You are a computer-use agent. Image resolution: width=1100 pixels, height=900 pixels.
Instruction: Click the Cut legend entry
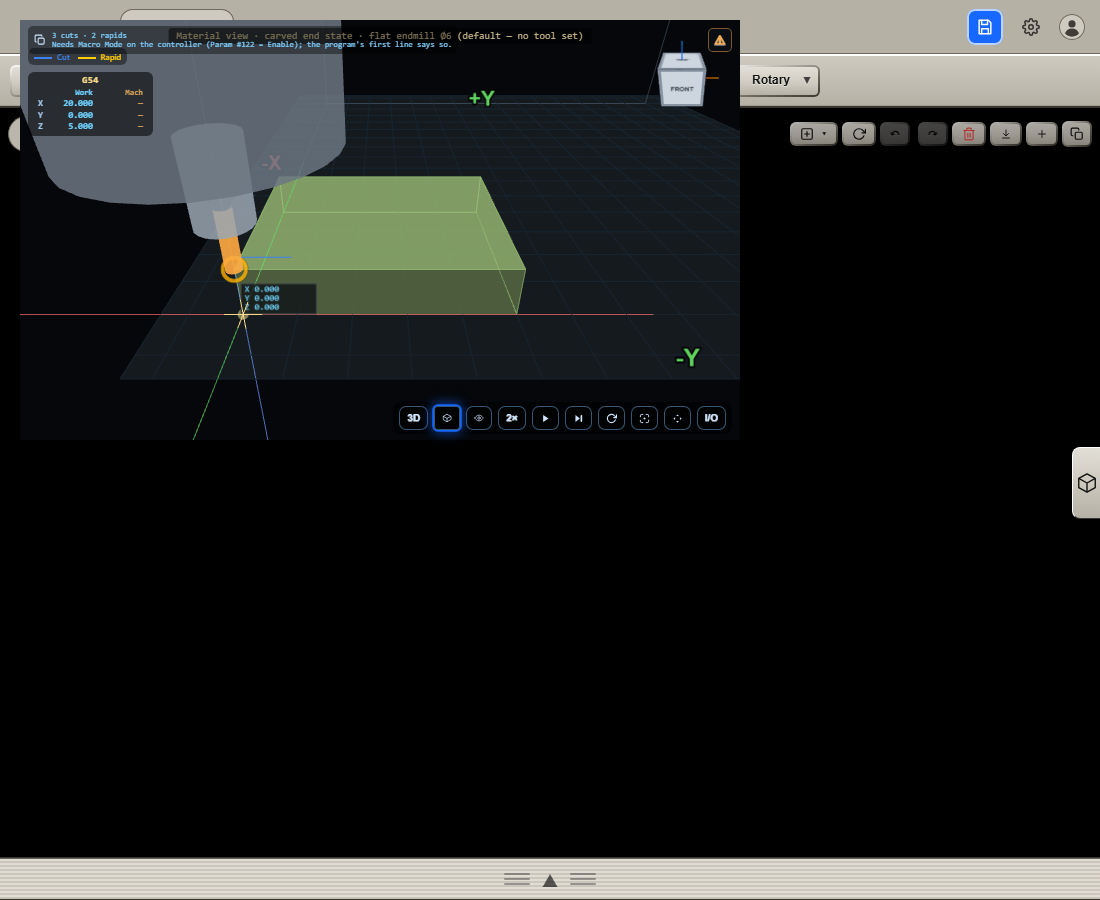point(53,58)
